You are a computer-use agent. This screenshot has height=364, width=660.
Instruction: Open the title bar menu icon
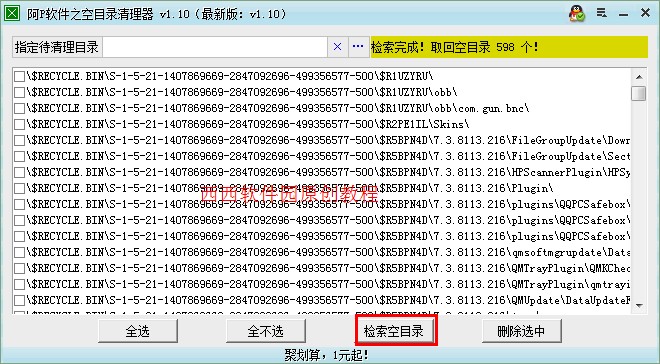(601, 13)
